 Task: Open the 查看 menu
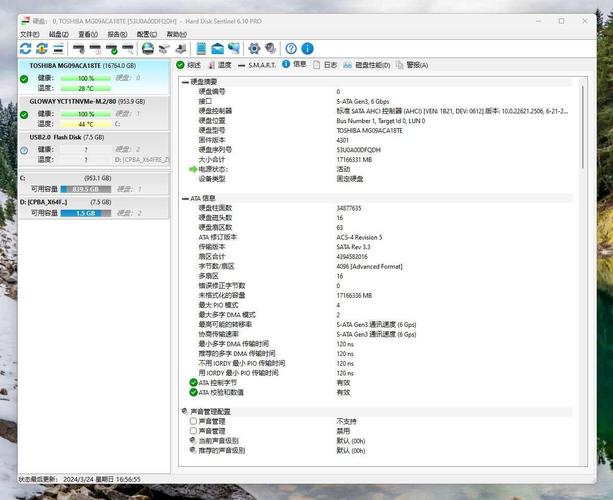point(88,34)
